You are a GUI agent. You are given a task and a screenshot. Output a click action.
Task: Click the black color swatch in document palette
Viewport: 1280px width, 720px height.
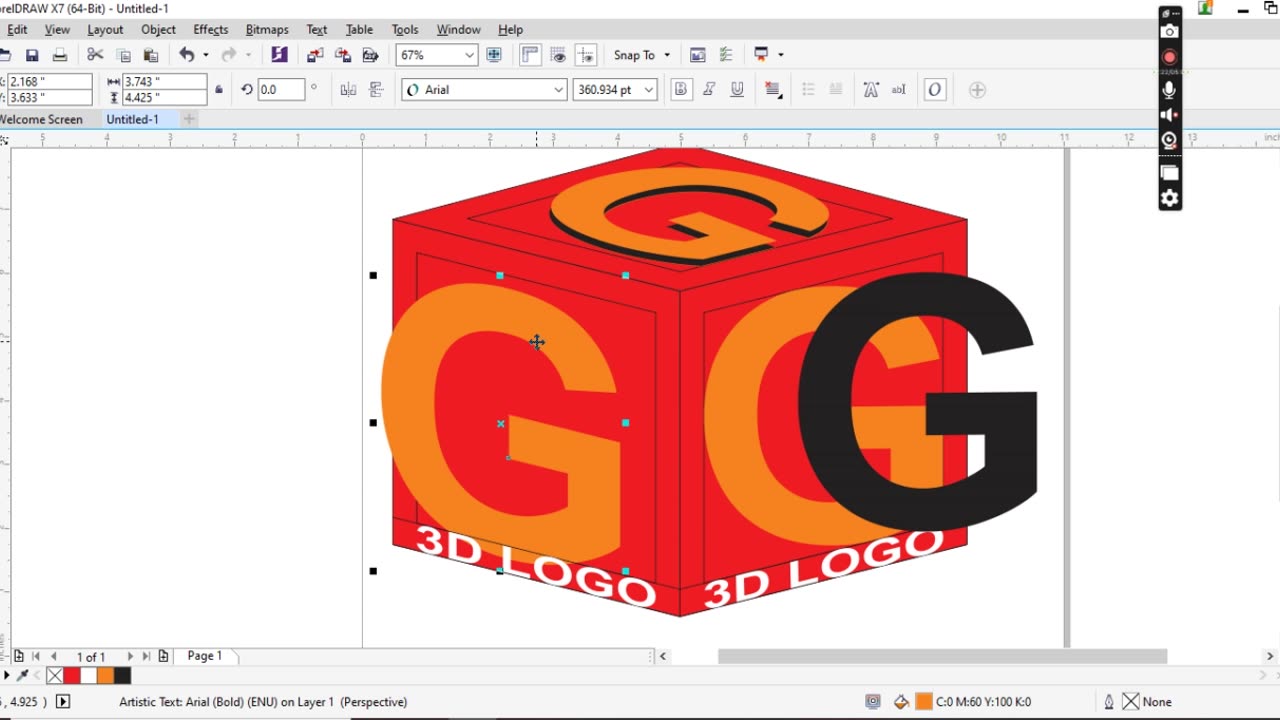point(122,676)
